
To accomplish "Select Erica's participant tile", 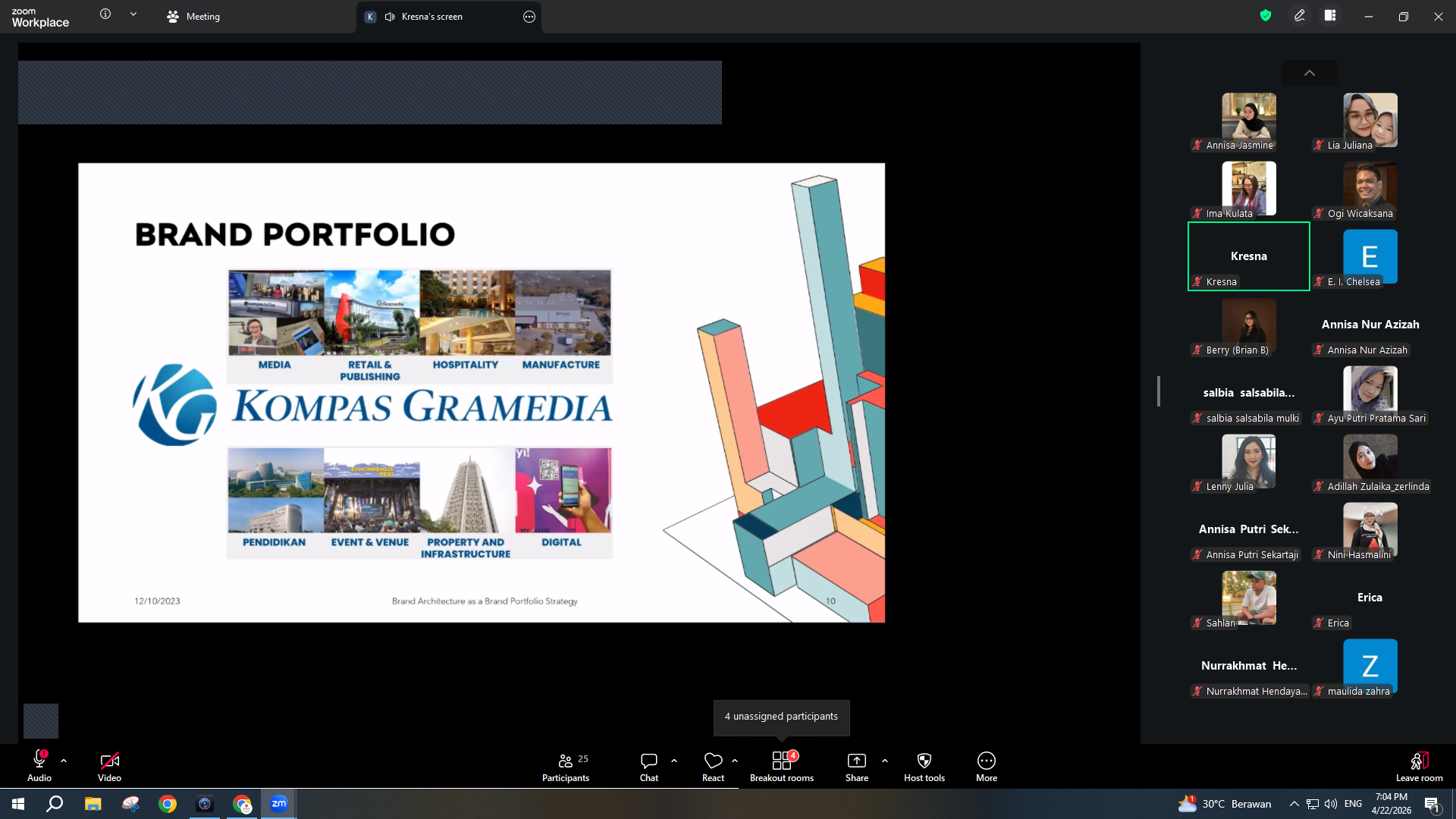I will (x=1370, y=598).
